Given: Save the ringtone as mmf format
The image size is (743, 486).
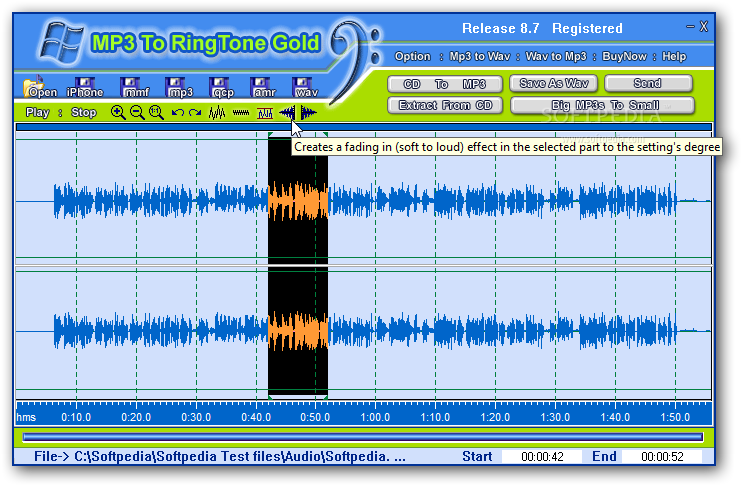Looking at the screenshot, I should [x=135, y=88].
